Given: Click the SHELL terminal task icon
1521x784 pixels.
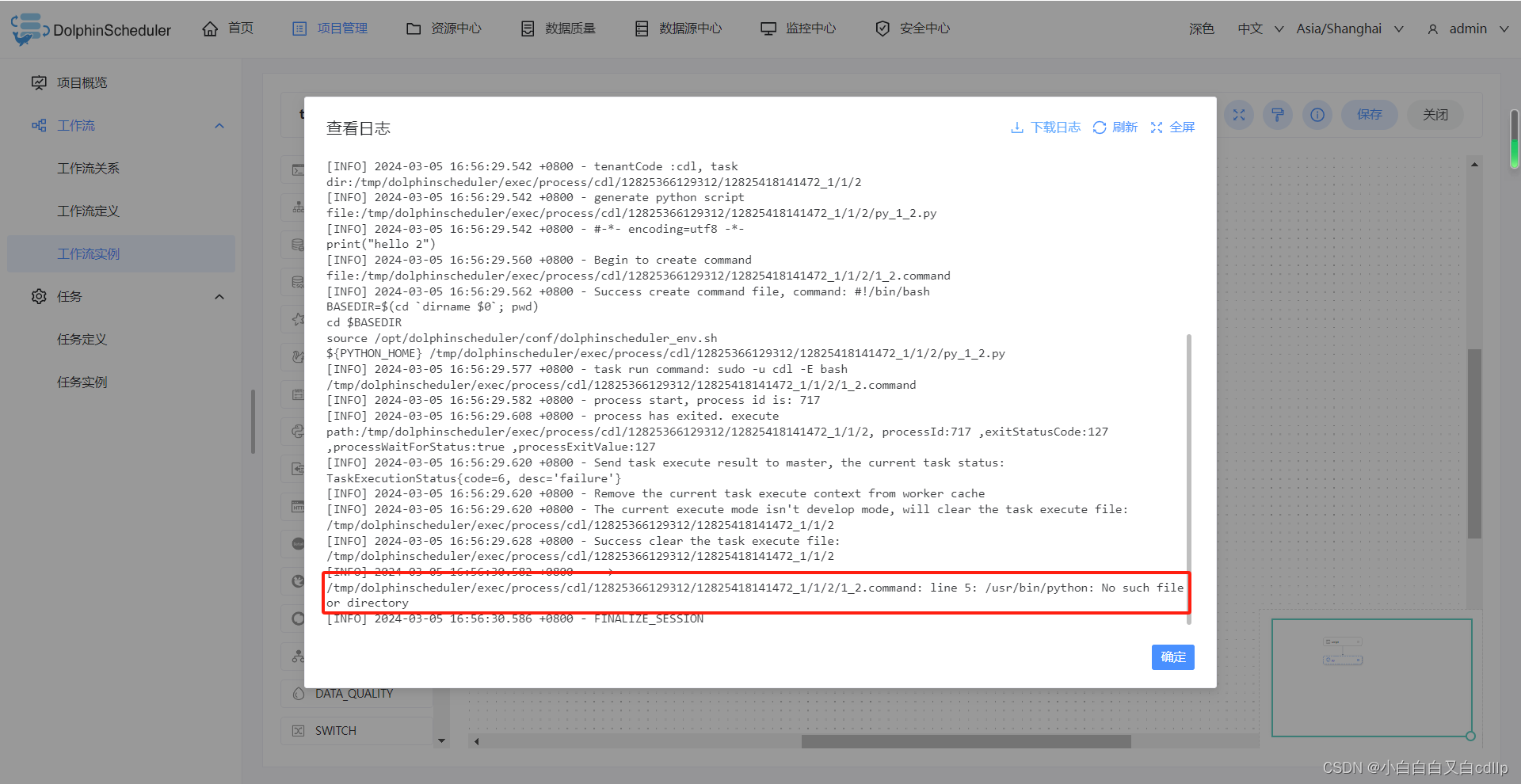Looking at the screenshot, I should coord(298,170).
